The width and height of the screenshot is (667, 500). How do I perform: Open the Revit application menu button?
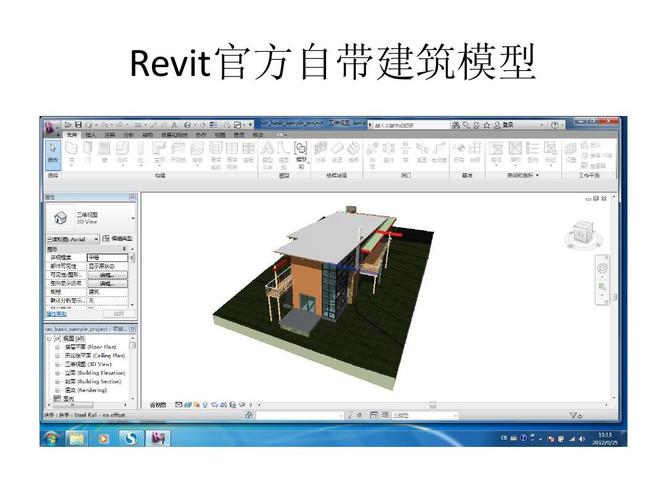(x=51, y=126)
